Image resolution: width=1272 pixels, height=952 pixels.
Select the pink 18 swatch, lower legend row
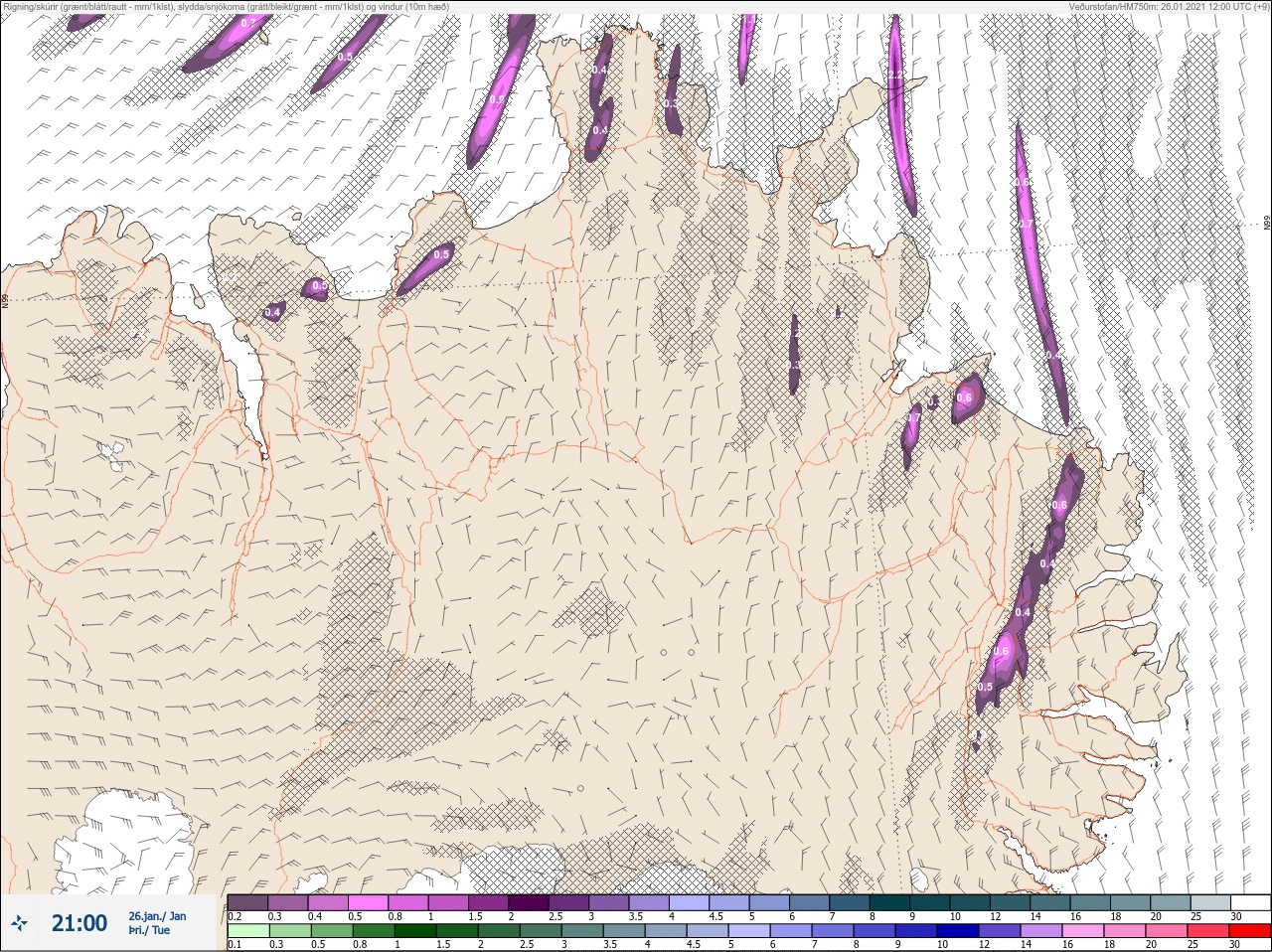(x=1125, y=931)
